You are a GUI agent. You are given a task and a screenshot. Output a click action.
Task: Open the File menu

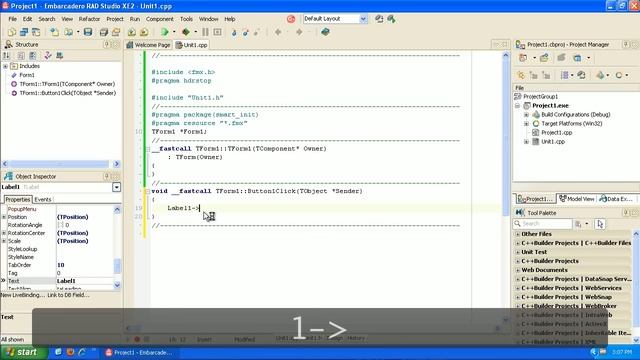click(x=13, y=19)
